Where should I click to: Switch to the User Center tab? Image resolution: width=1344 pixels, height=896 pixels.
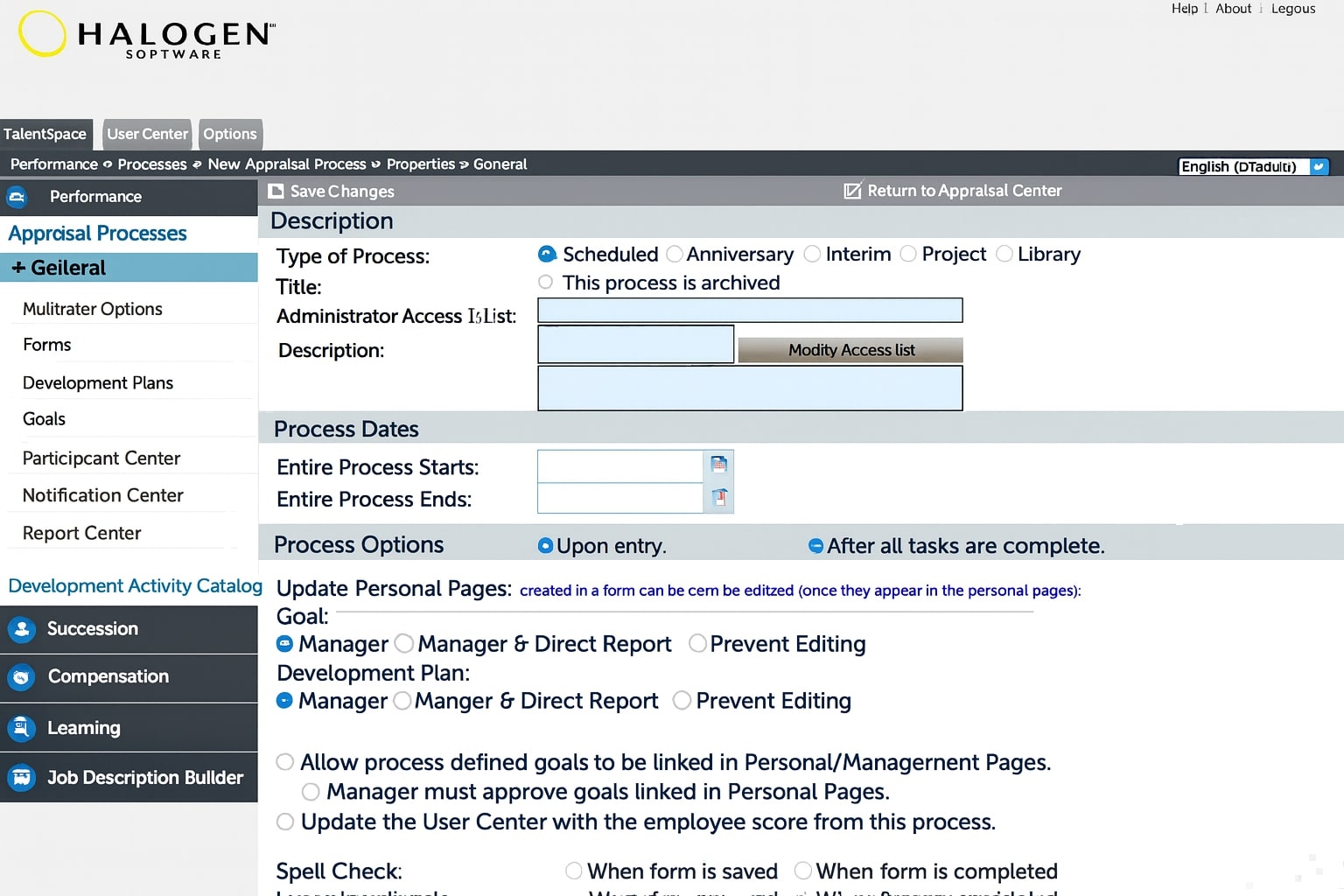pos(147,134)
